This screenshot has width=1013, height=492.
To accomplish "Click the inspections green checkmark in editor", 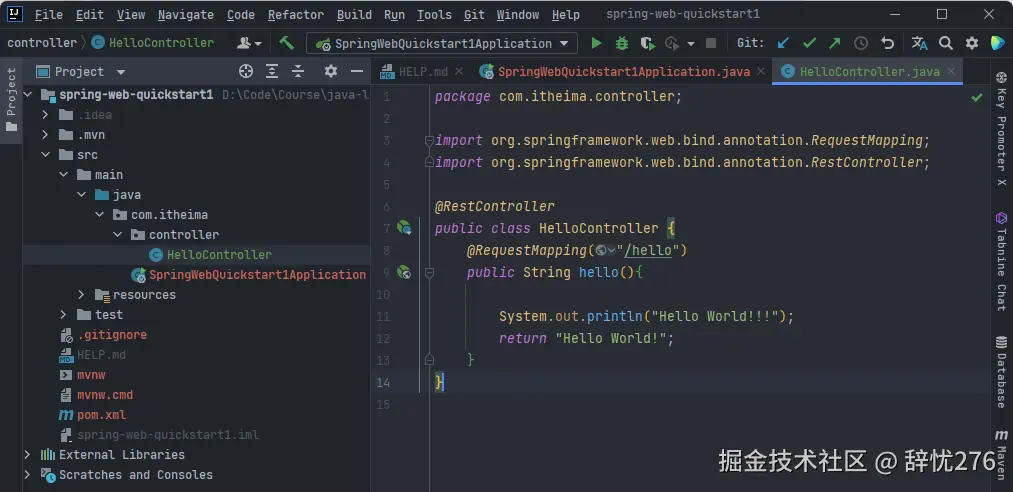I will (x=977, y=97).
